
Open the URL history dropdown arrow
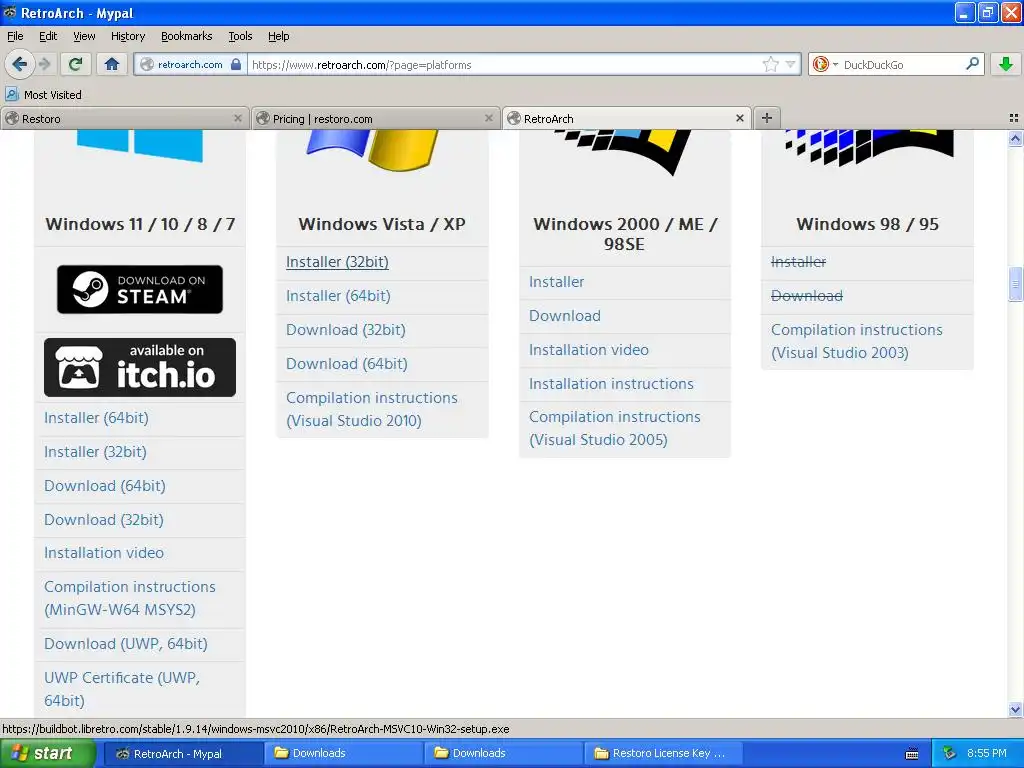coord(790,64)
